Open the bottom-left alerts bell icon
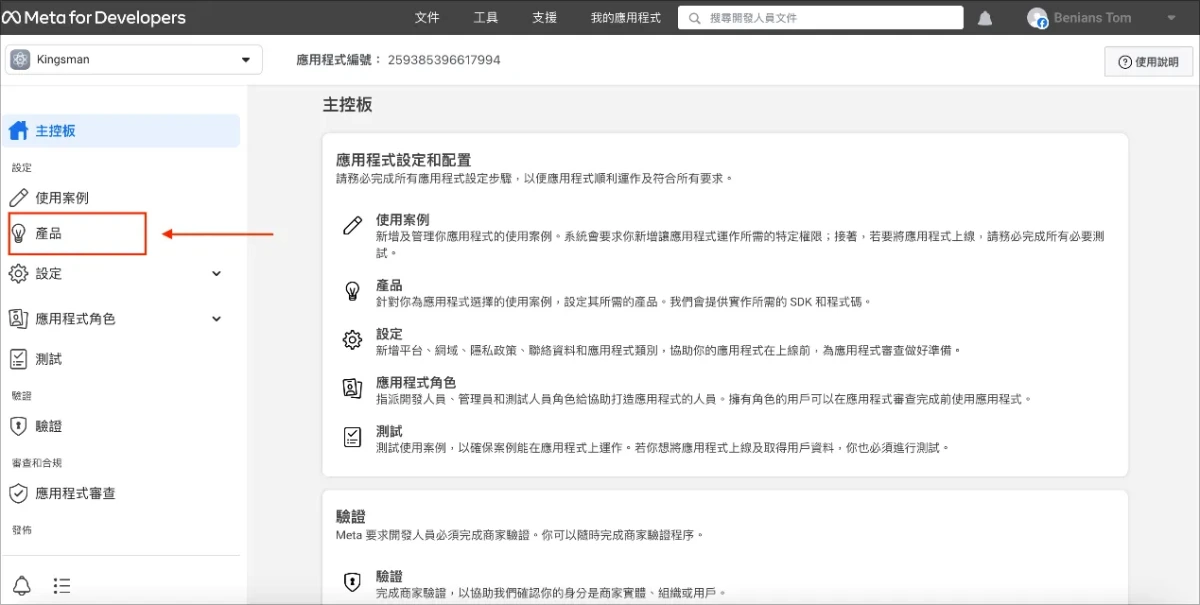Viewport: 1200px width, 605px height. click(x=21, y=585)
